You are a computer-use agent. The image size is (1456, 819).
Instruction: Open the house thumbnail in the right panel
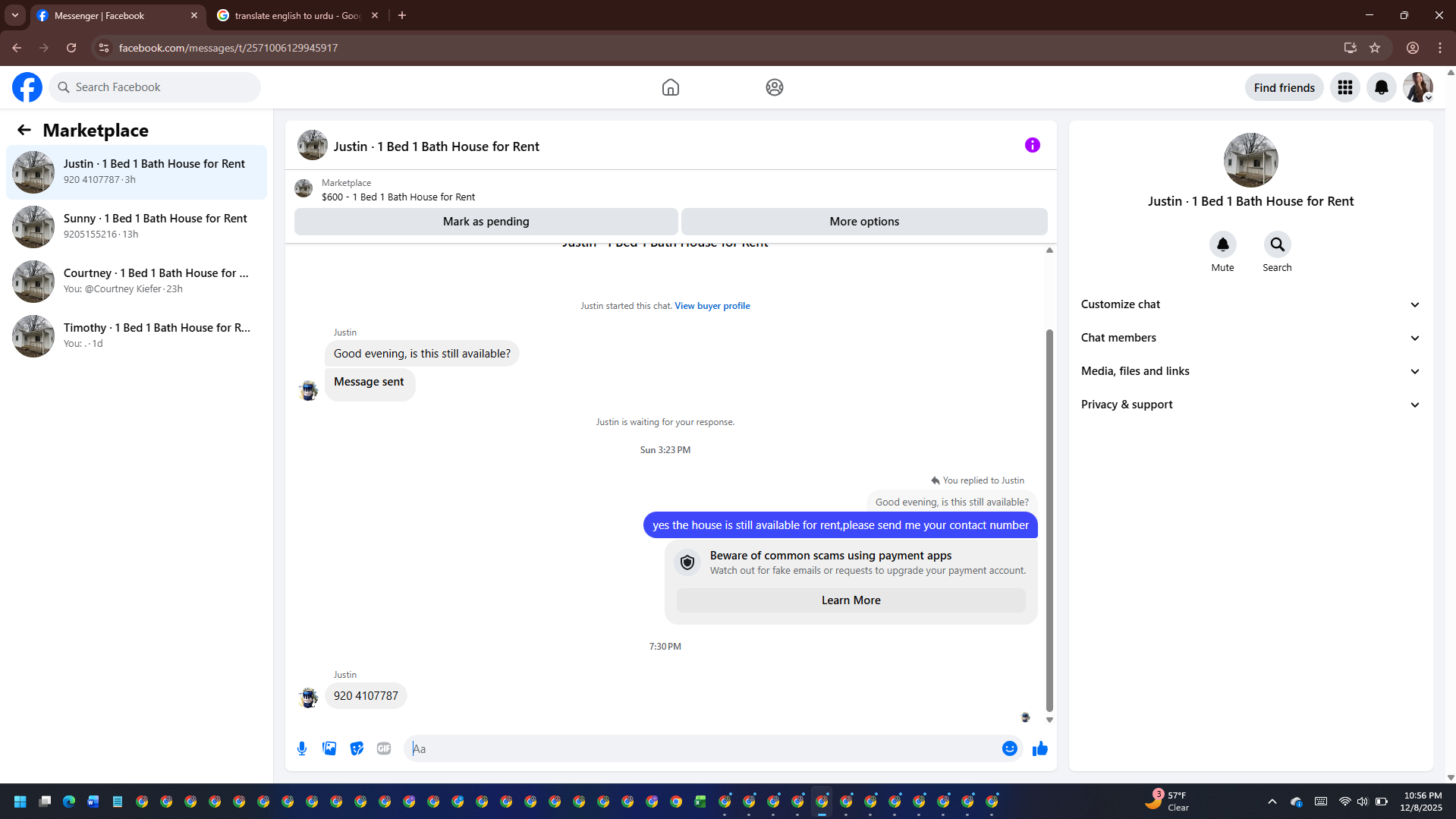pyautogui.click(x=1250, y=160)
